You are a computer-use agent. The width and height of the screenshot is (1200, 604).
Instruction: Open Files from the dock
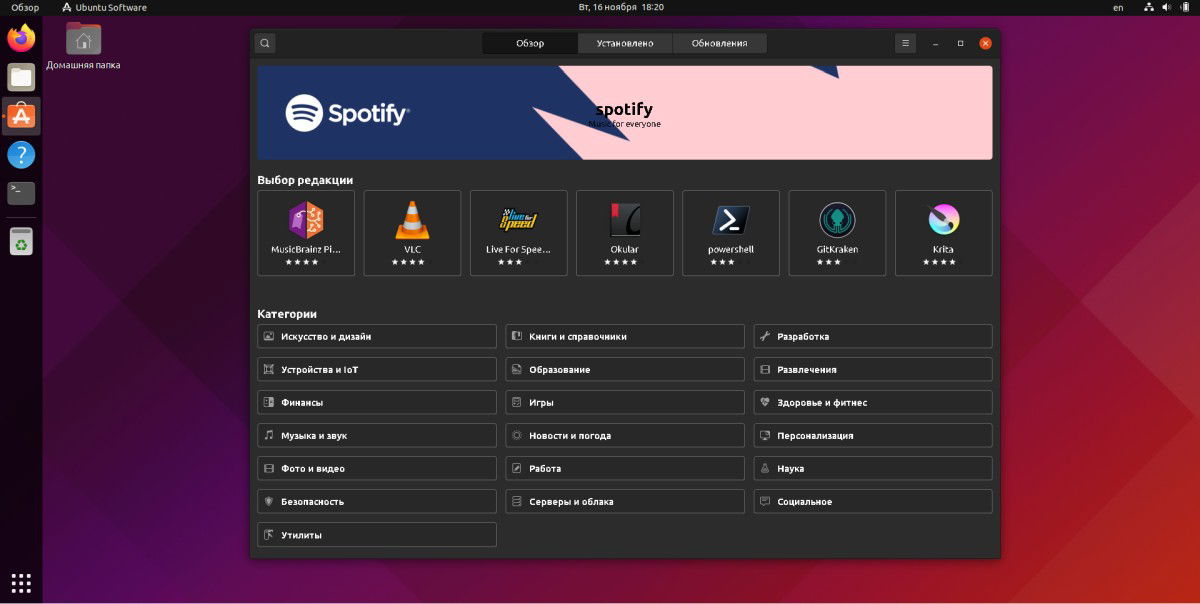tap(21, 77)
